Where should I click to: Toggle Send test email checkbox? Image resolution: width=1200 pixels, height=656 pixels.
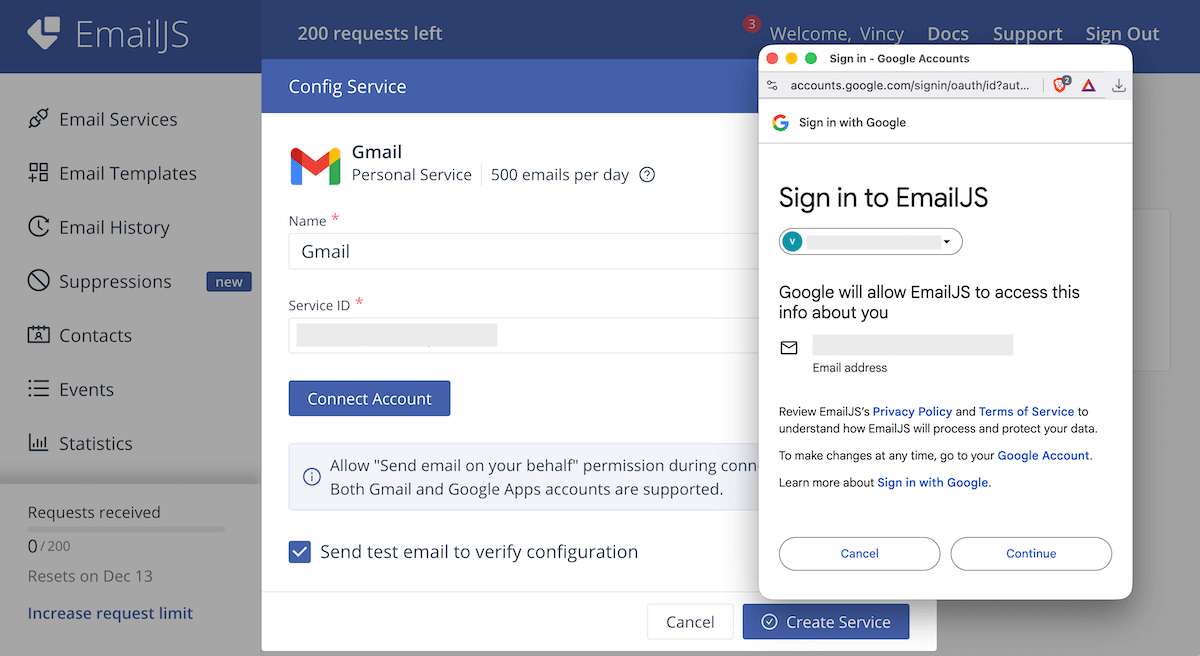300,552
